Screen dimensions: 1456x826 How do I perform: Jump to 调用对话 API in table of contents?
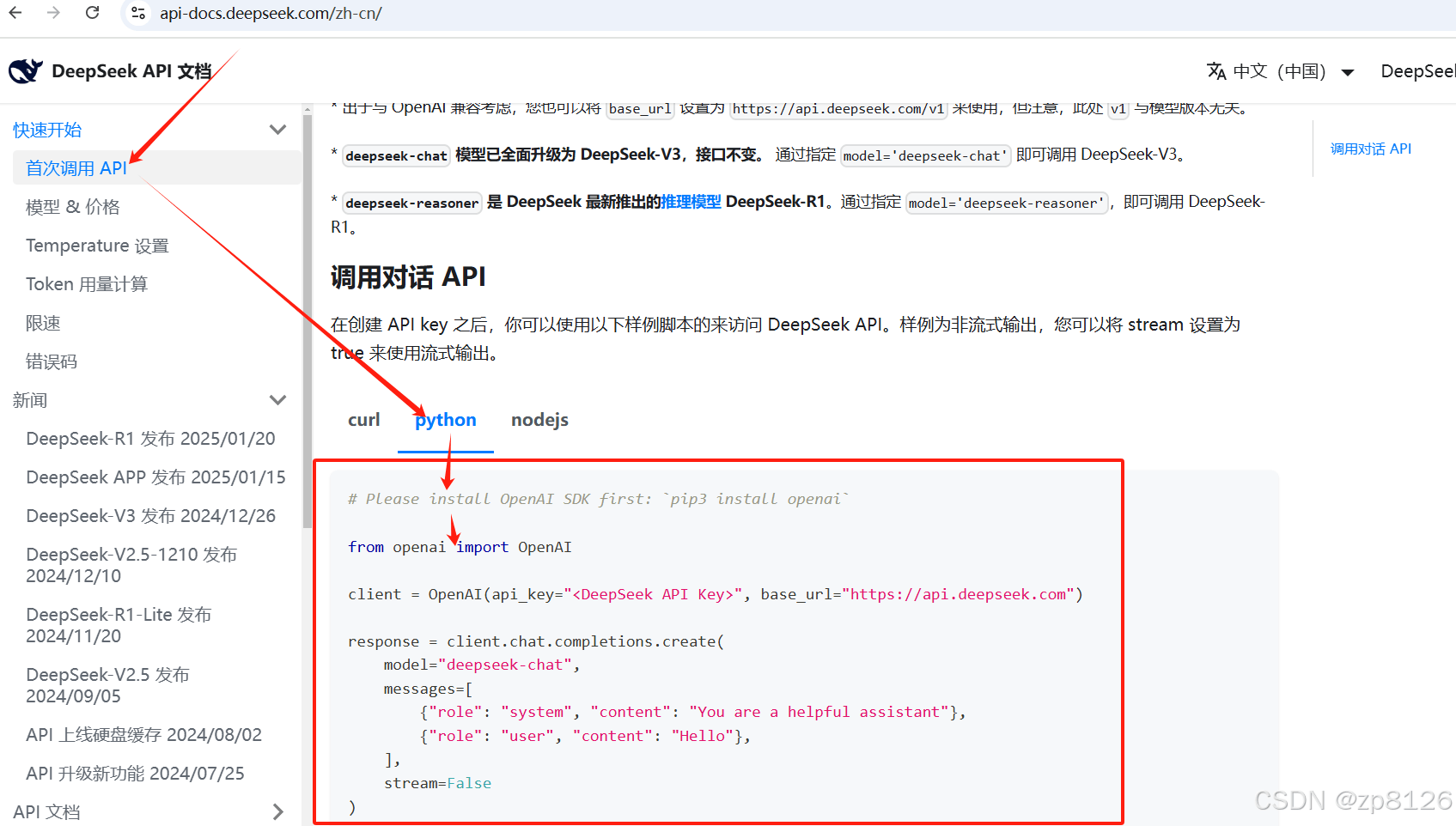click(1371, 149)
